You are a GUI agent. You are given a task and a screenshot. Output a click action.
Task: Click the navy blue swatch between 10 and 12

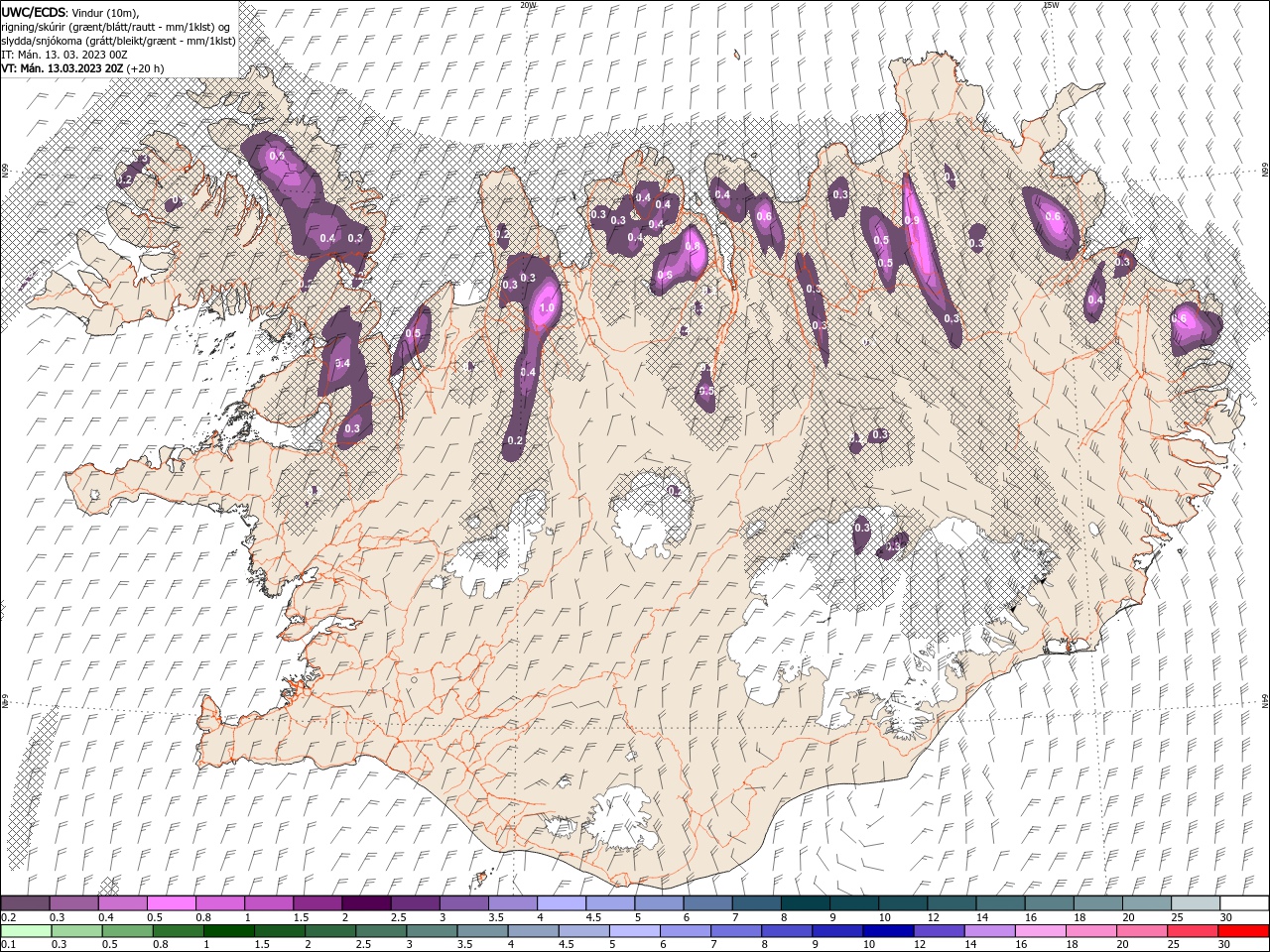pyautogui.click(x=886, y=931)
